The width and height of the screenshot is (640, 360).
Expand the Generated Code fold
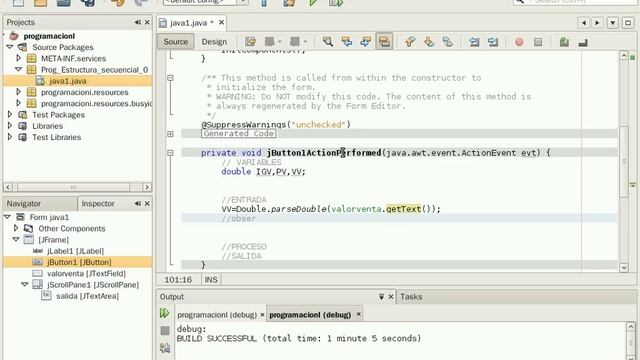(x=170, y=134)
